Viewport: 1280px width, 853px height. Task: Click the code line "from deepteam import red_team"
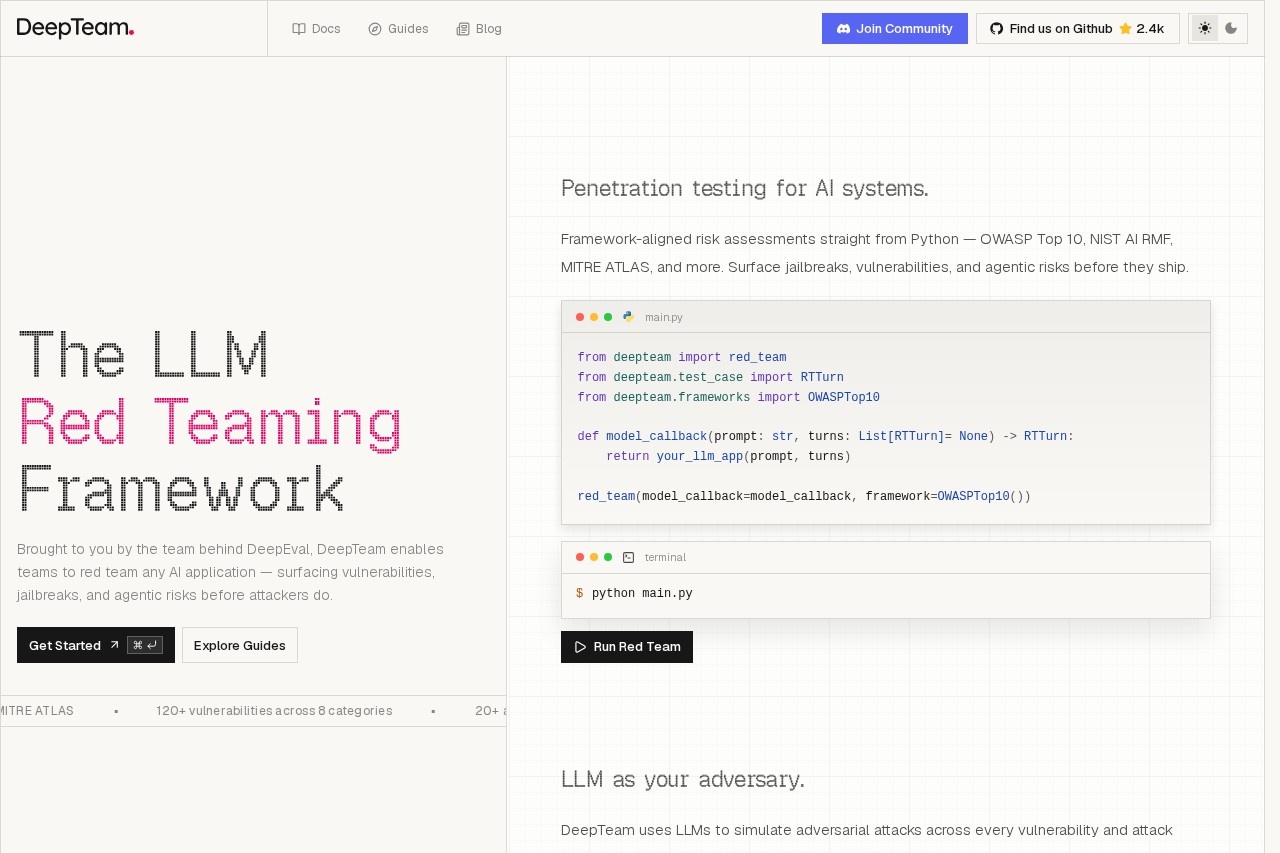(x=682, y=358)
